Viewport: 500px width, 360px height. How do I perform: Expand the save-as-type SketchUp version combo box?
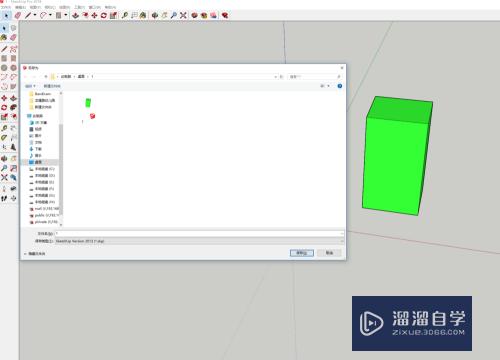click(x=199, y=241)
